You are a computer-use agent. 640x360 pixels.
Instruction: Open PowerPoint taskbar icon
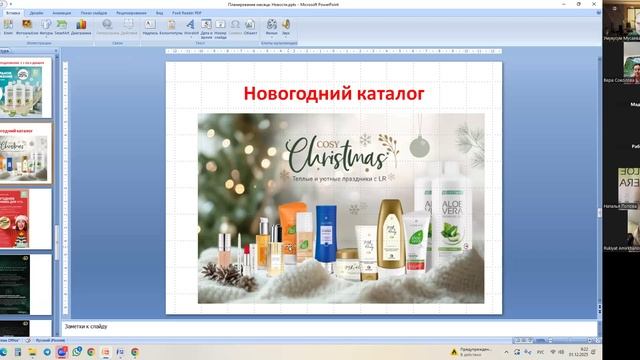106,352
